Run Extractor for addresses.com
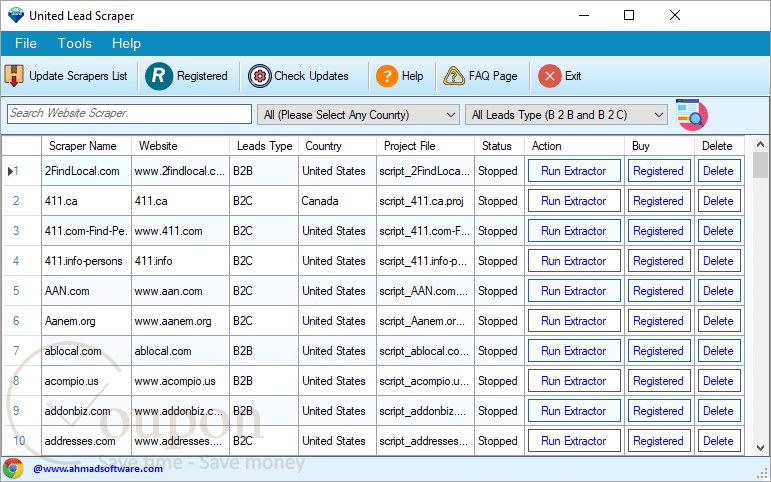This screenshot has height=482, width=771. tap(574, 441)
